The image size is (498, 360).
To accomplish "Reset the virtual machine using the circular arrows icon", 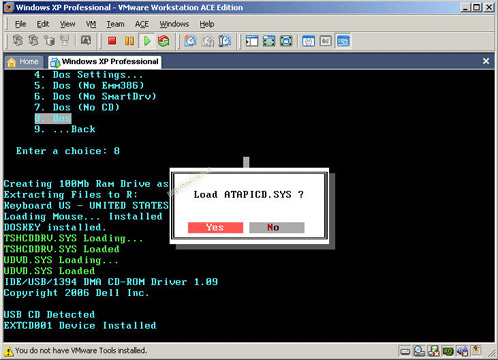I will pyautogui.click(x=163, y=41).
